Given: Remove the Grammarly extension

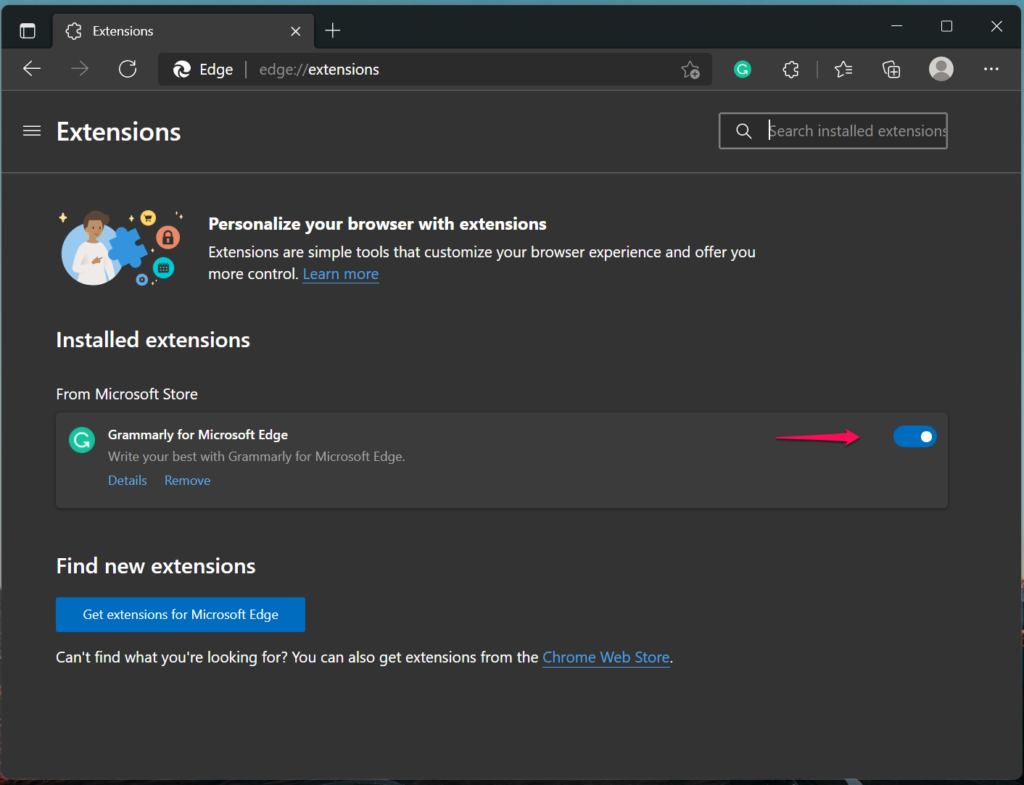Looking at the screenshot, I should click(x=187, y=480).
